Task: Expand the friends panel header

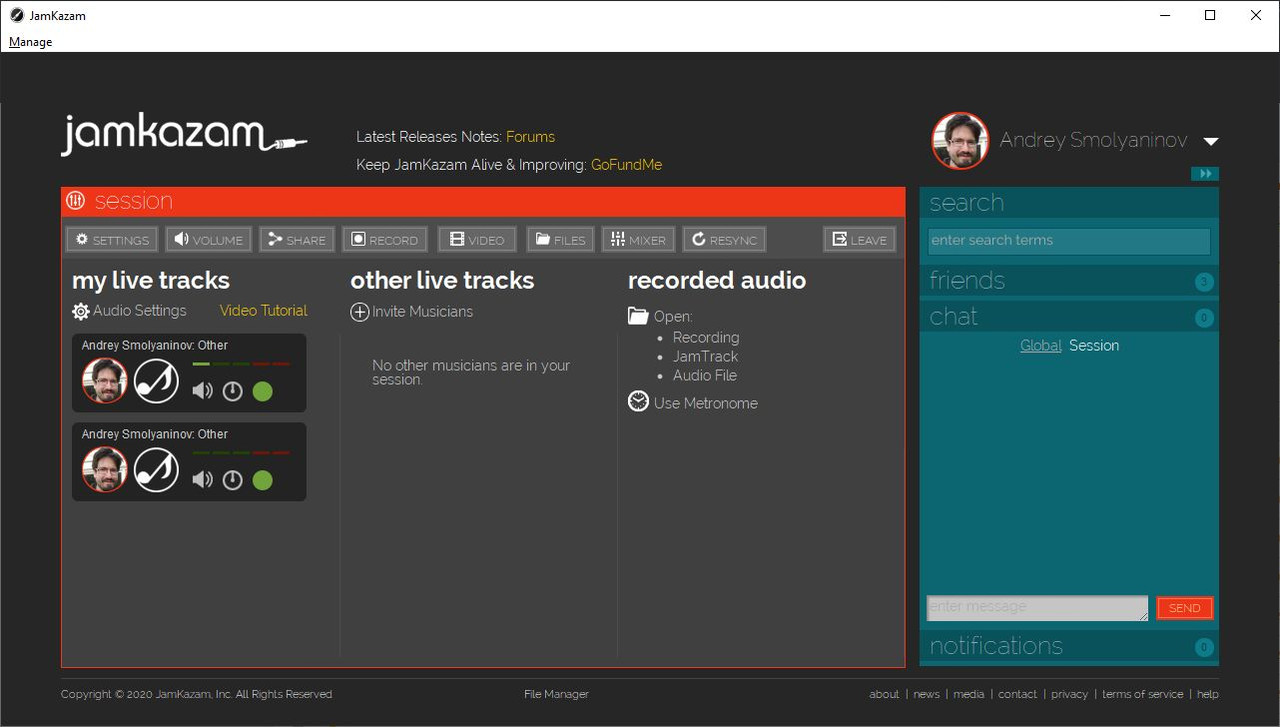Action: coord(1069,281)
